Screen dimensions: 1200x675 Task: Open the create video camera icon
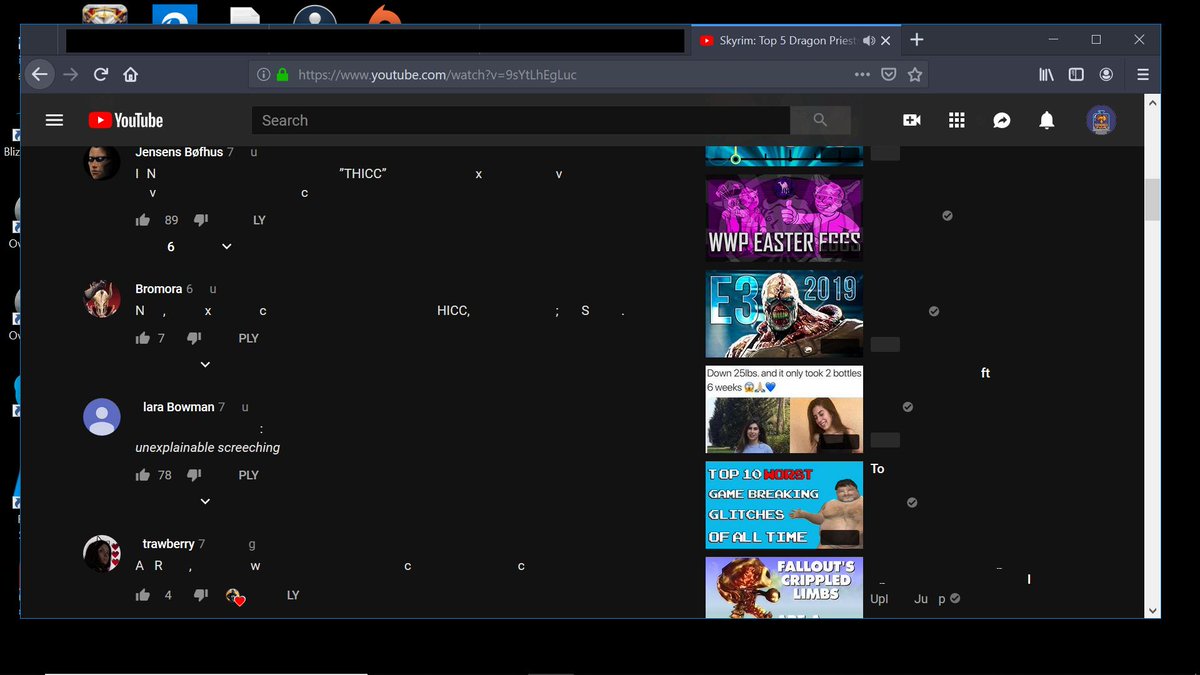click(x=912, y=120)
